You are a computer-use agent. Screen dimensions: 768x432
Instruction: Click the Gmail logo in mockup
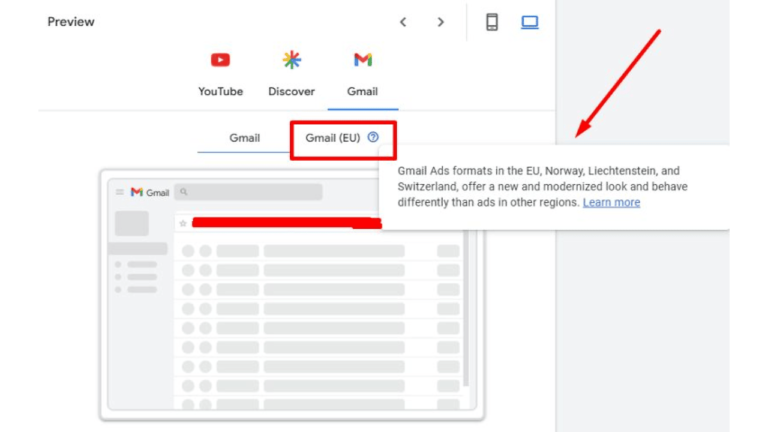click(150, 192)
